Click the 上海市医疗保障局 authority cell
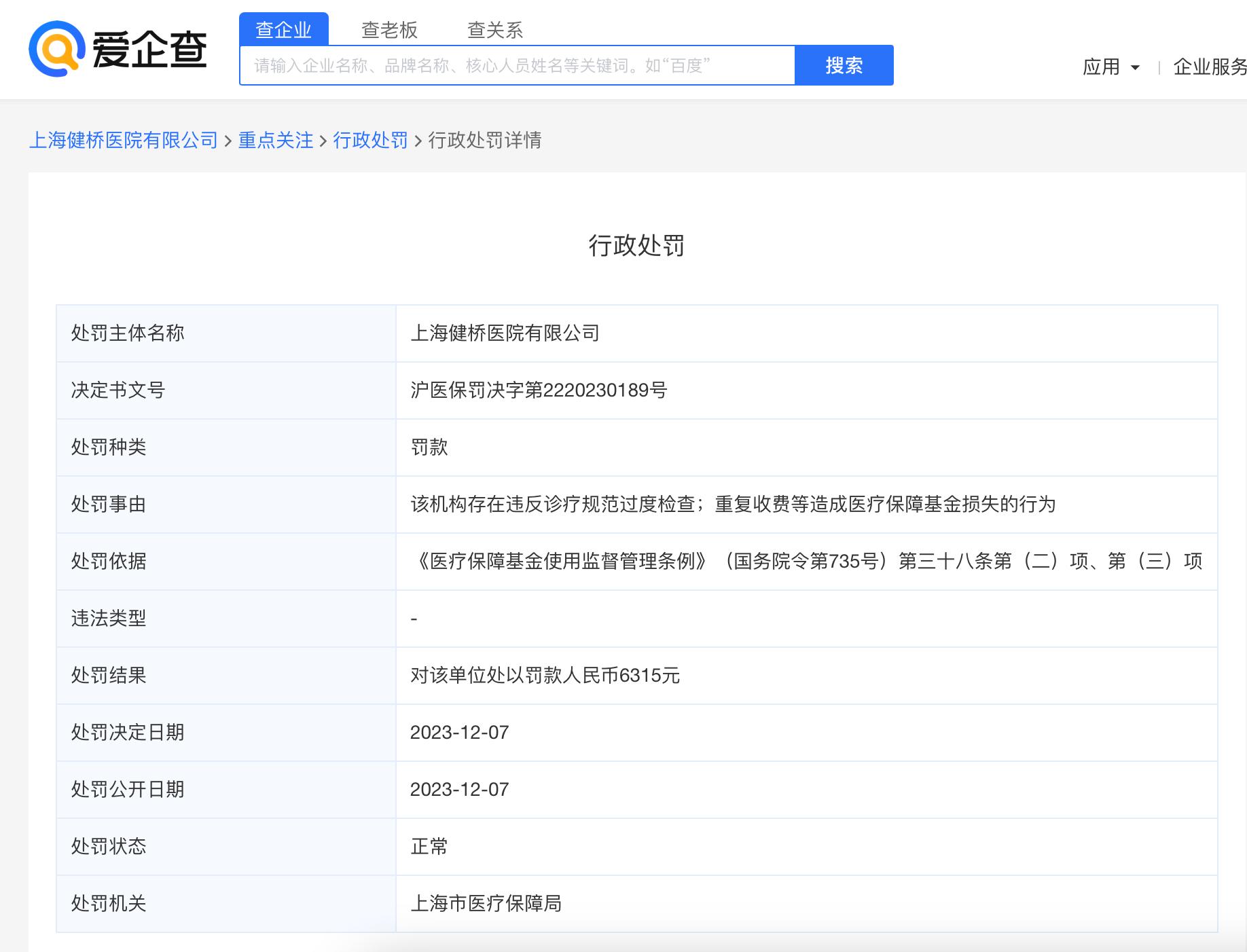This screenshot has height=952, width=1247. click(x=486, y=904)
